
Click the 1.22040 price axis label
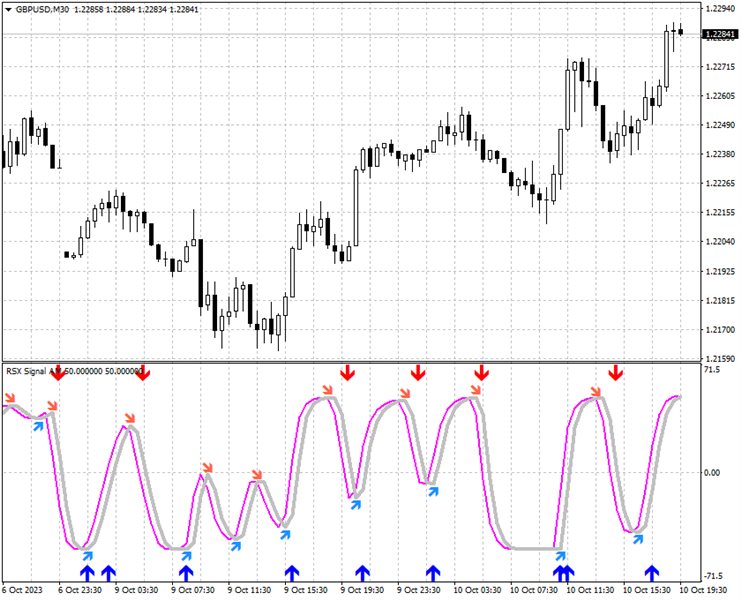(720, 241)
